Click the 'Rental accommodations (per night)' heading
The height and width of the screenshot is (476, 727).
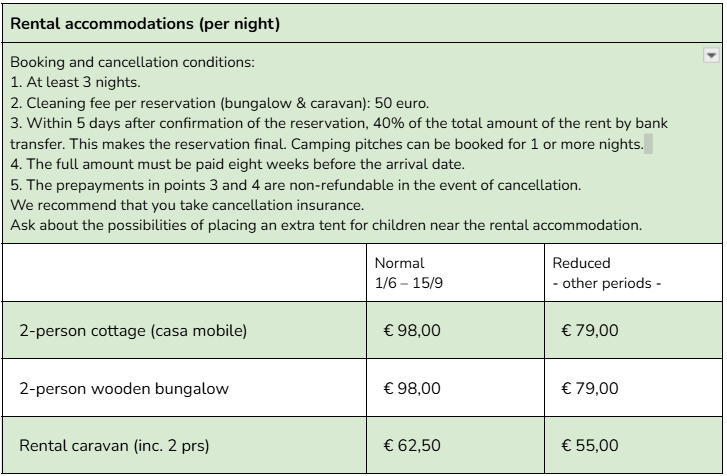(144, 22)
